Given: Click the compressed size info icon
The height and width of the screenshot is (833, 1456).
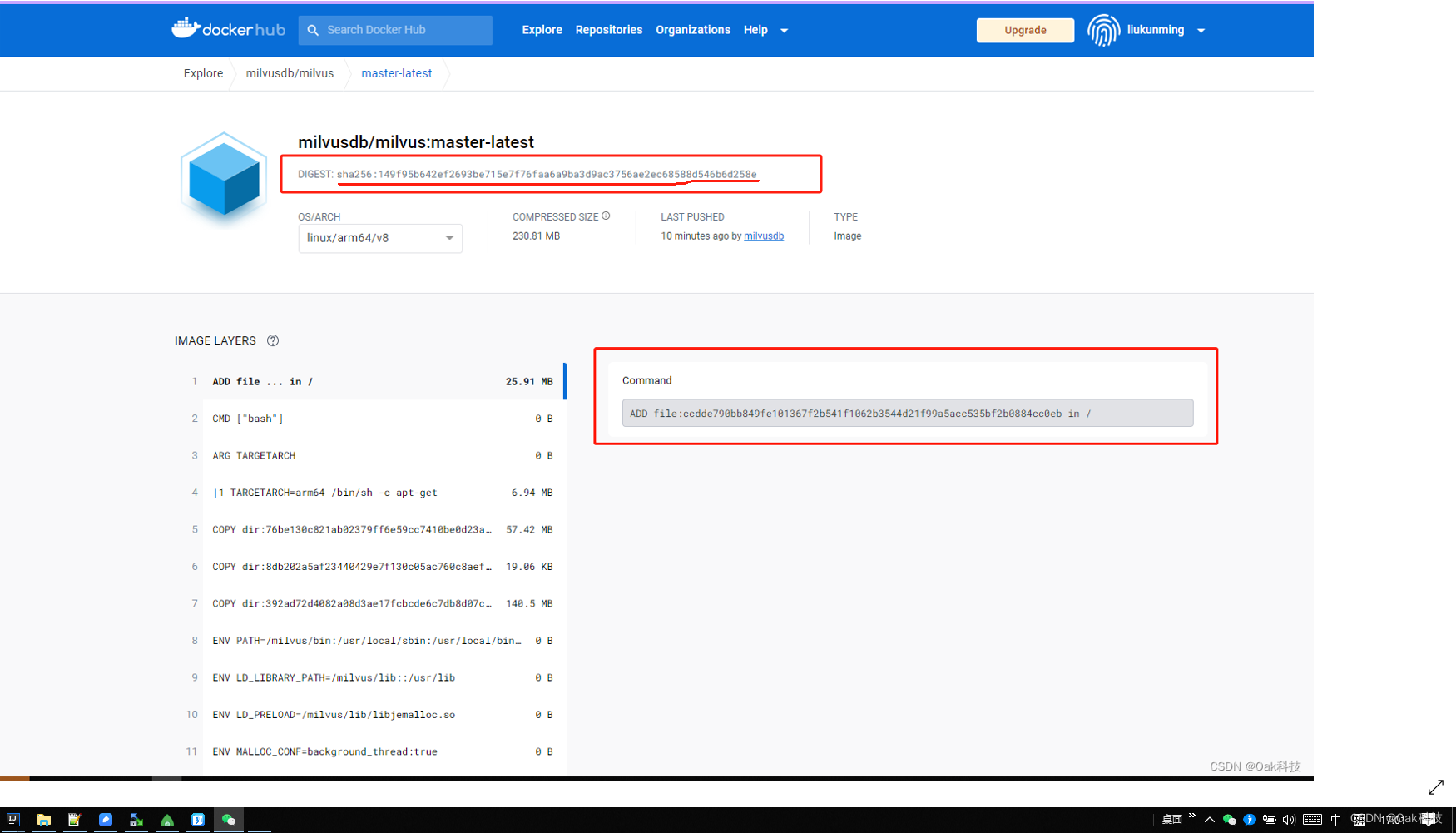Looking at the screenshot, I should click(606, 216).
